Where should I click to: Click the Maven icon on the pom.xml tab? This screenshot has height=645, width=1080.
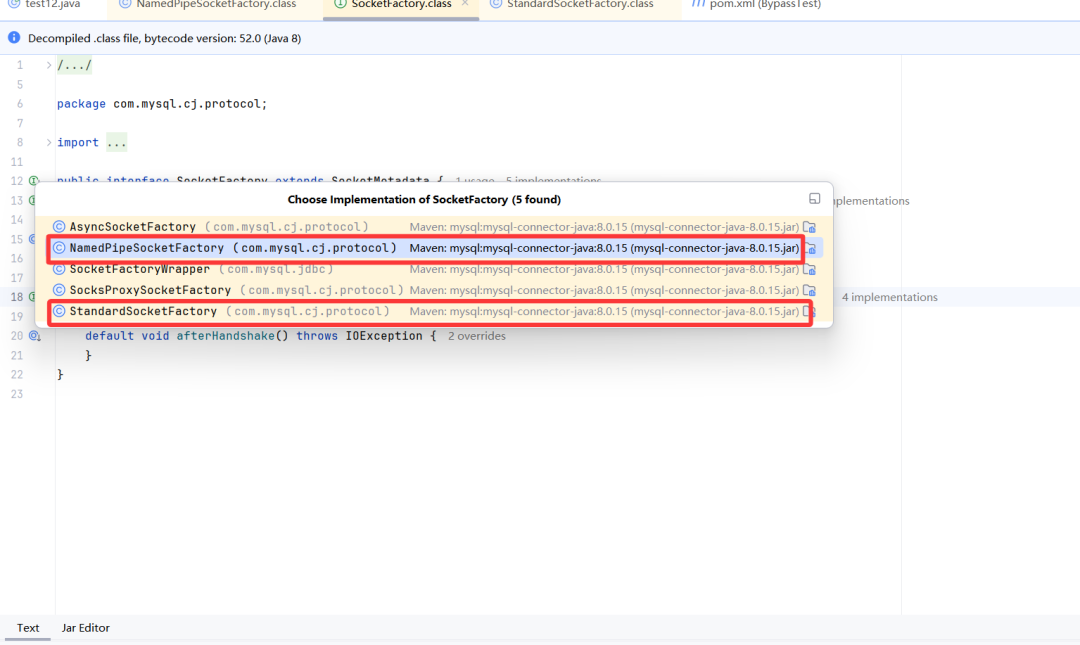coord(698,4)
